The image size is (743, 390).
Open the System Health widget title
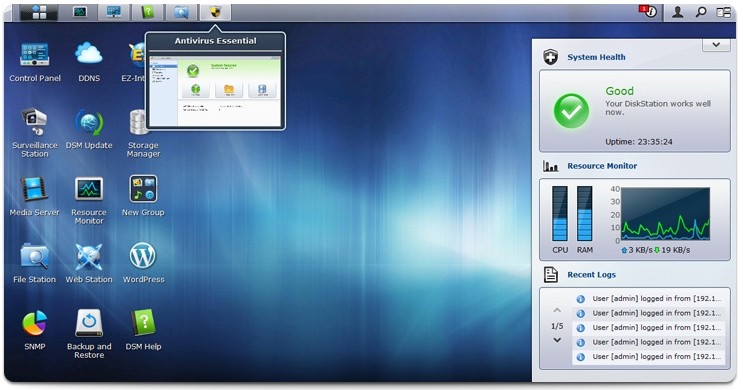pyautogui.click(x=596, y=57)
